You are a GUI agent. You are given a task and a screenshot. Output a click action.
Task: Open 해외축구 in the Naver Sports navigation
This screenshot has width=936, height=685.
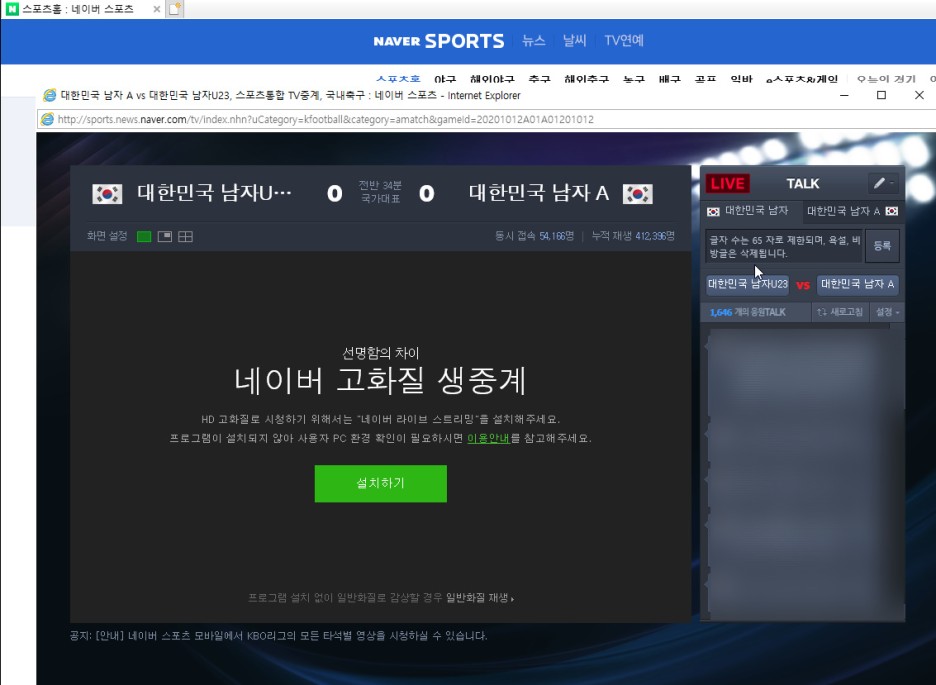point(586,79)
